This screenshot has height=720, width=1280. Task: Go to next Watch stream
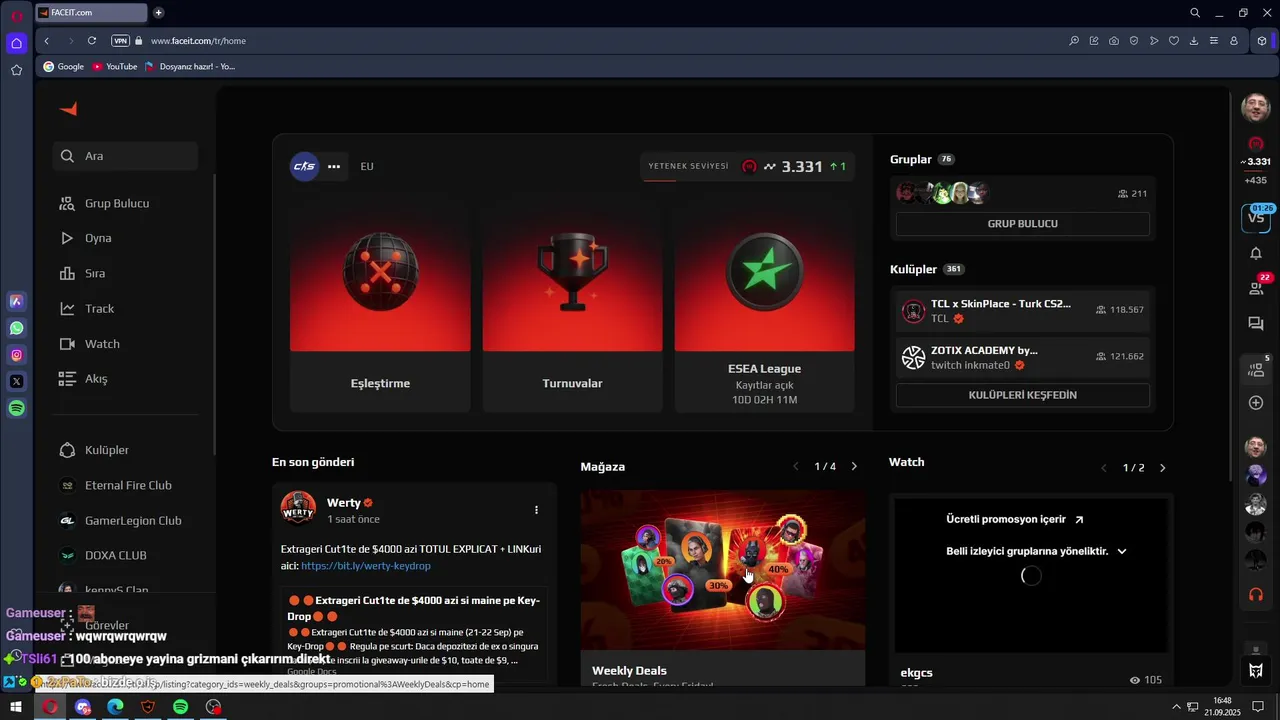[1162, 468]
